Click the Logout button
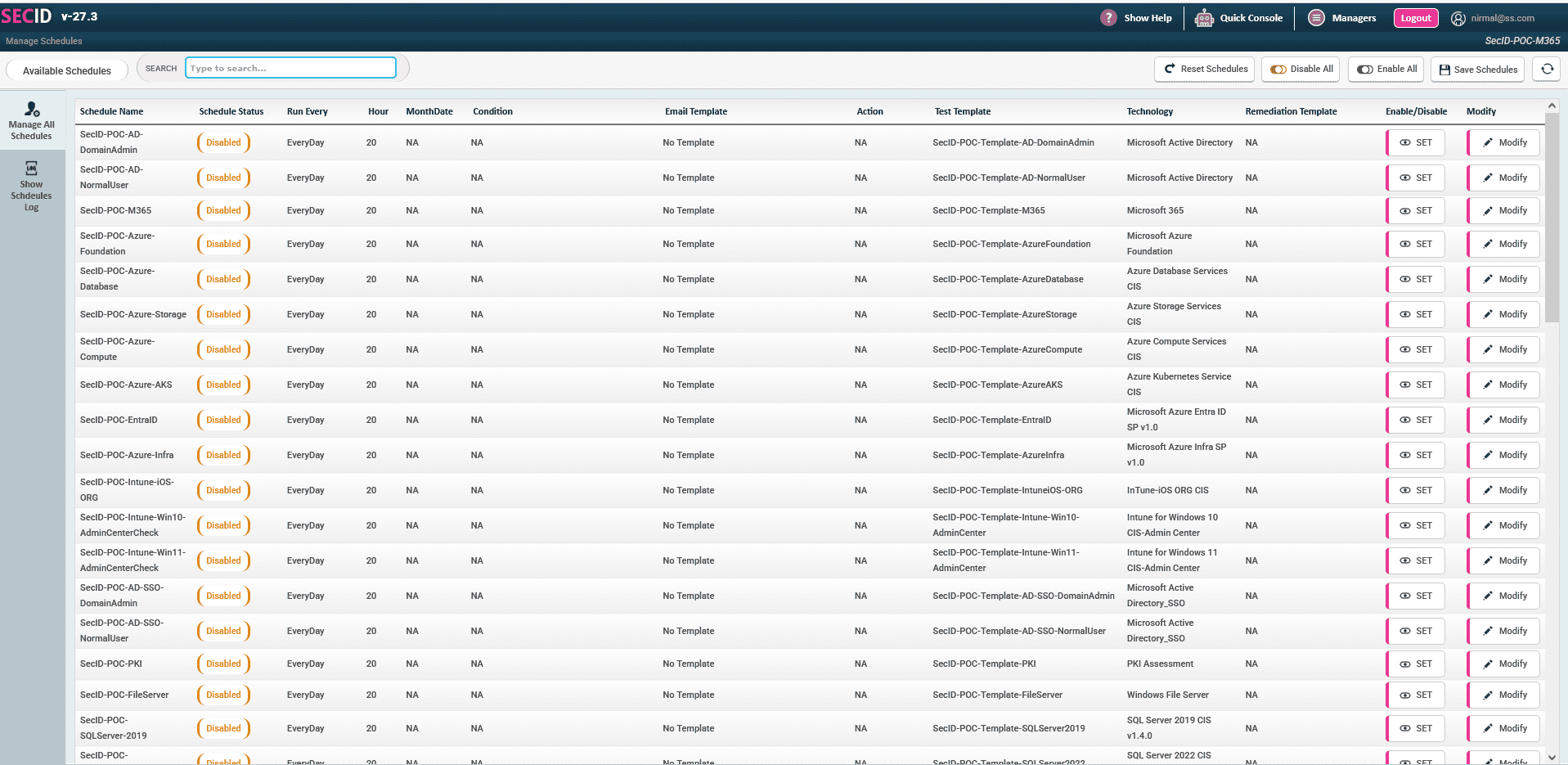 1415,18
